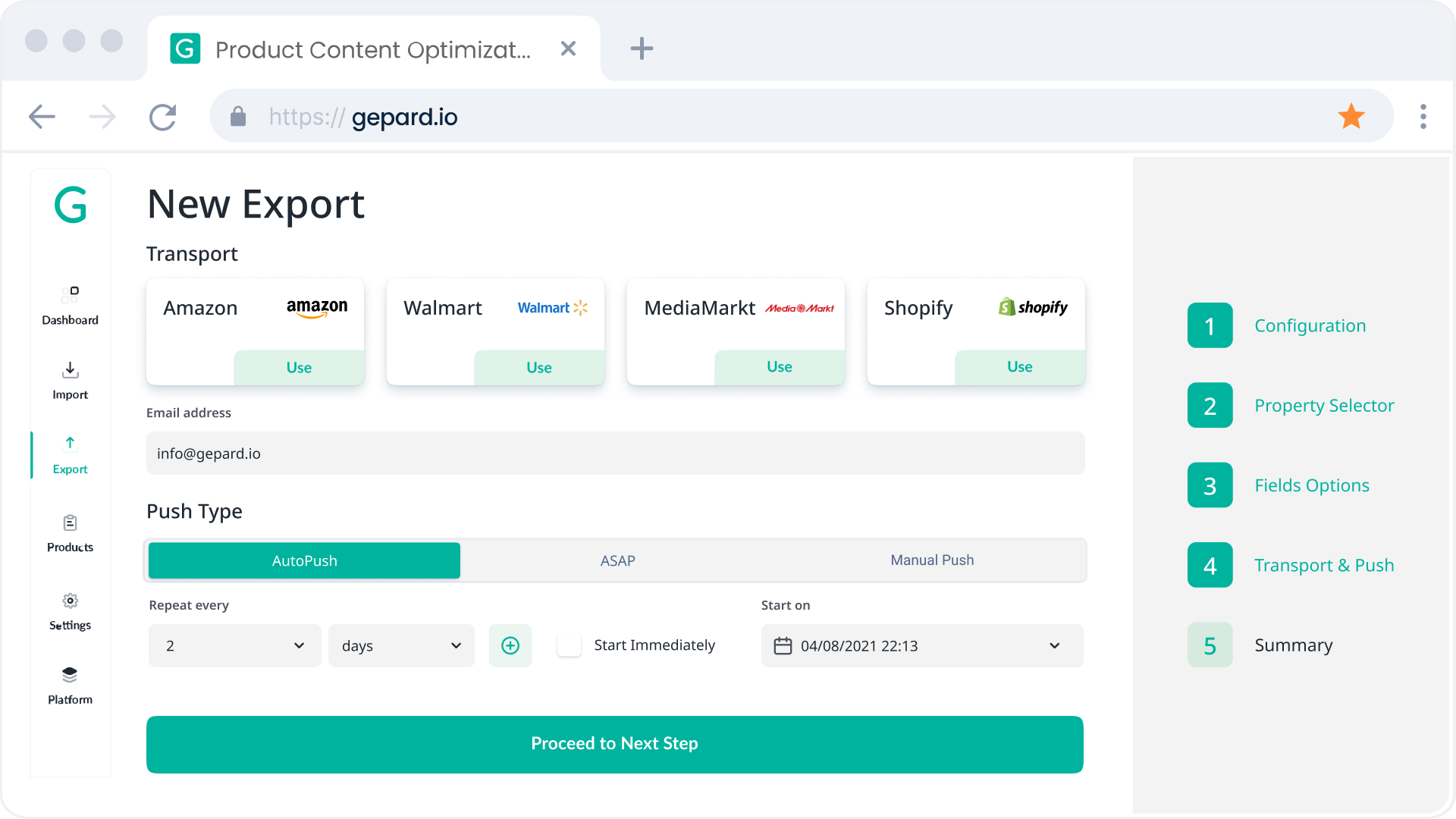Click the Transport section label
Image resolution: width=1456 pixels, height=819 pixels.
pos(192,254)
